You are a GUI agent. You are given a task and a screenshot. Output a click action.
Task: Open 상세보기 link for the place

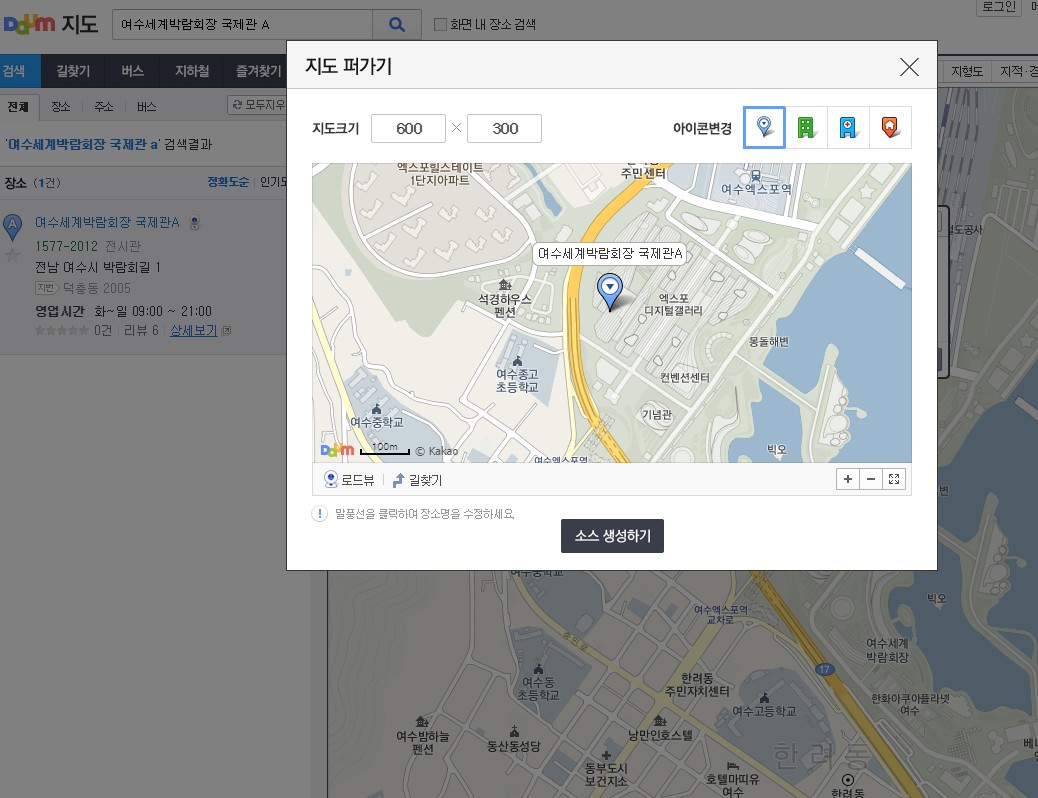[x=194, y=330]
